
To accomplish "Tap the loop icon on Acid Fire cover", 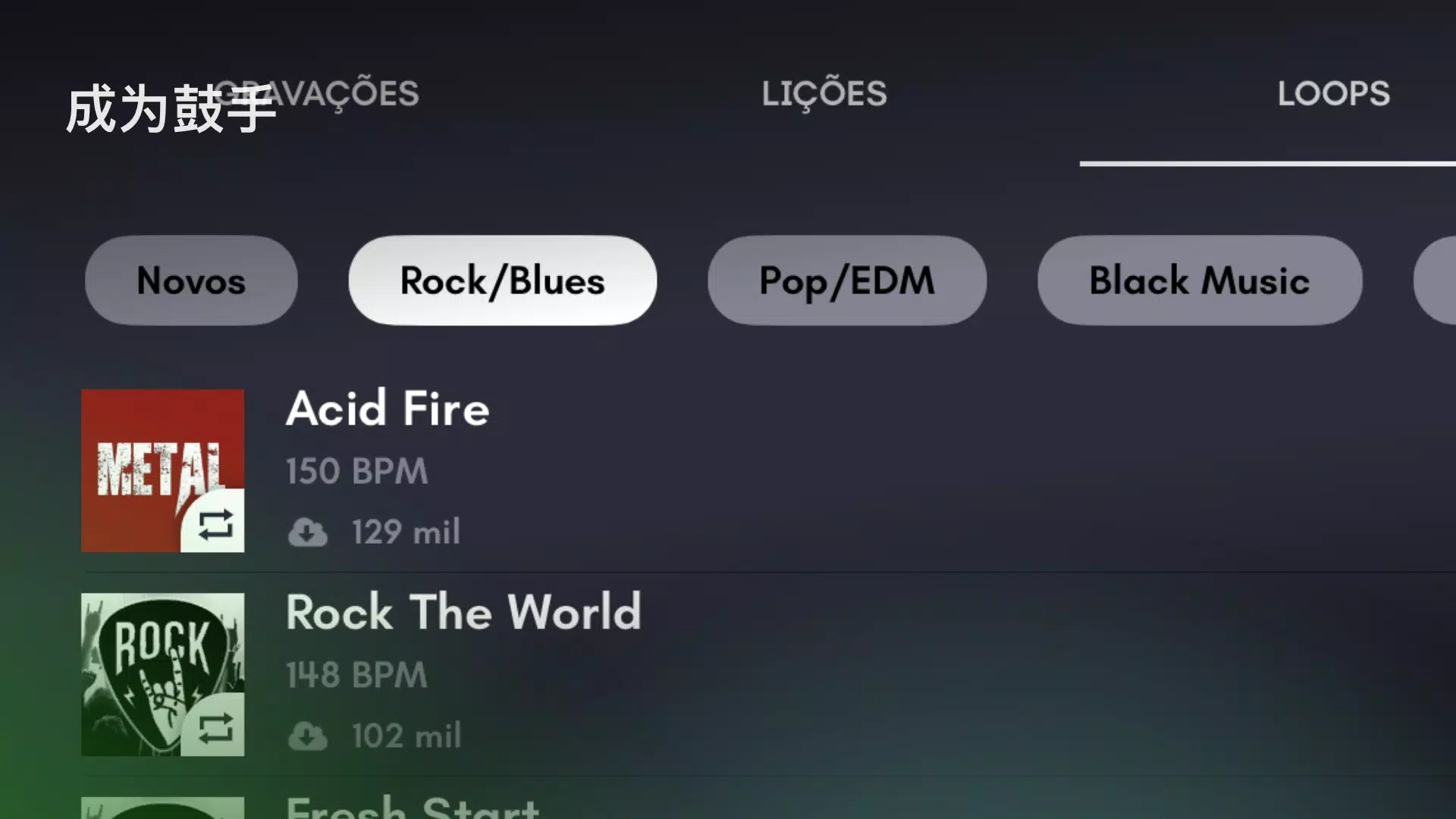I will coord(215,524).
